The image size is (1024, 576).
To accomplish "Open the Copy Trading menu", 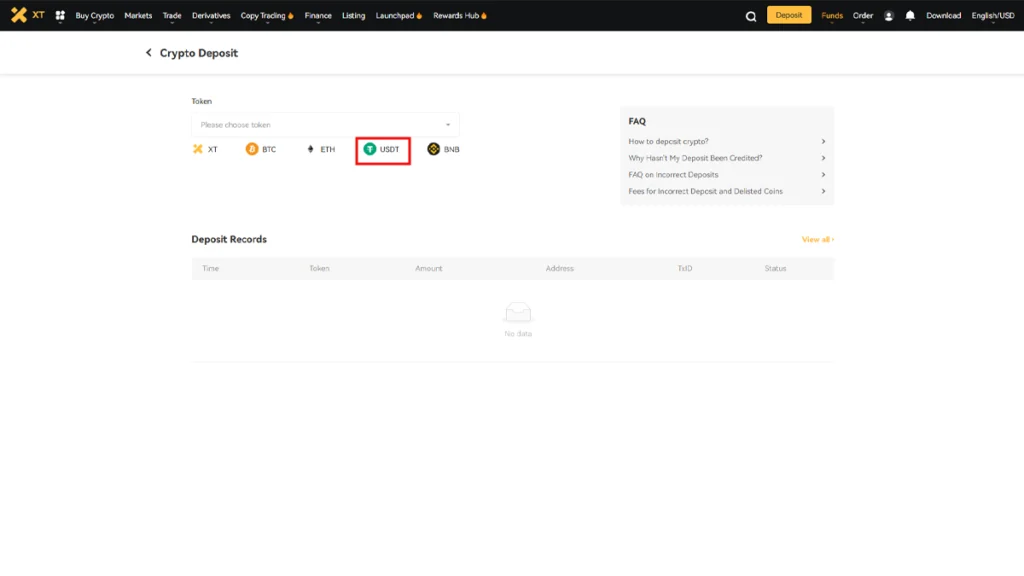I will pos(266,16).
